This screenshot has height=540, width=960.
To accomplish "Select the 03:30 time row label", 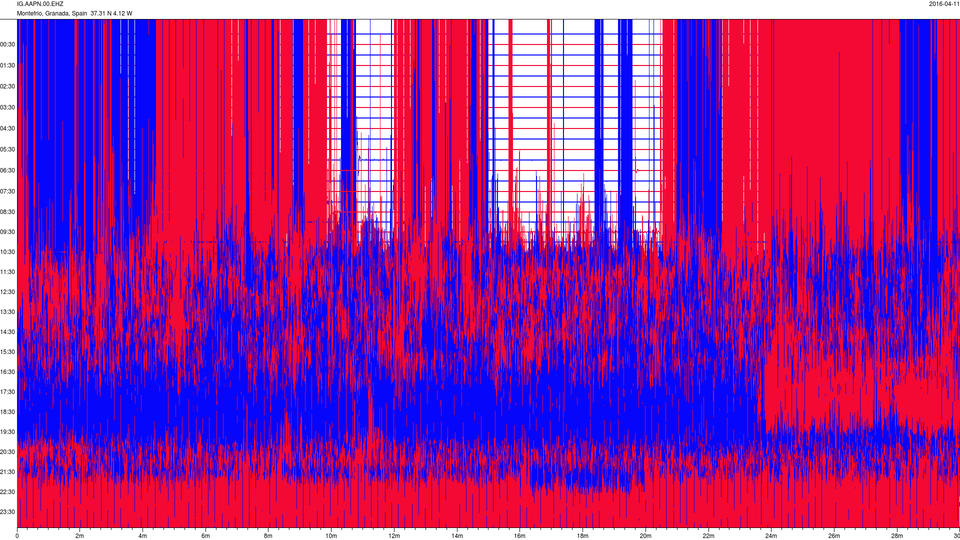I will click(7, 108).
